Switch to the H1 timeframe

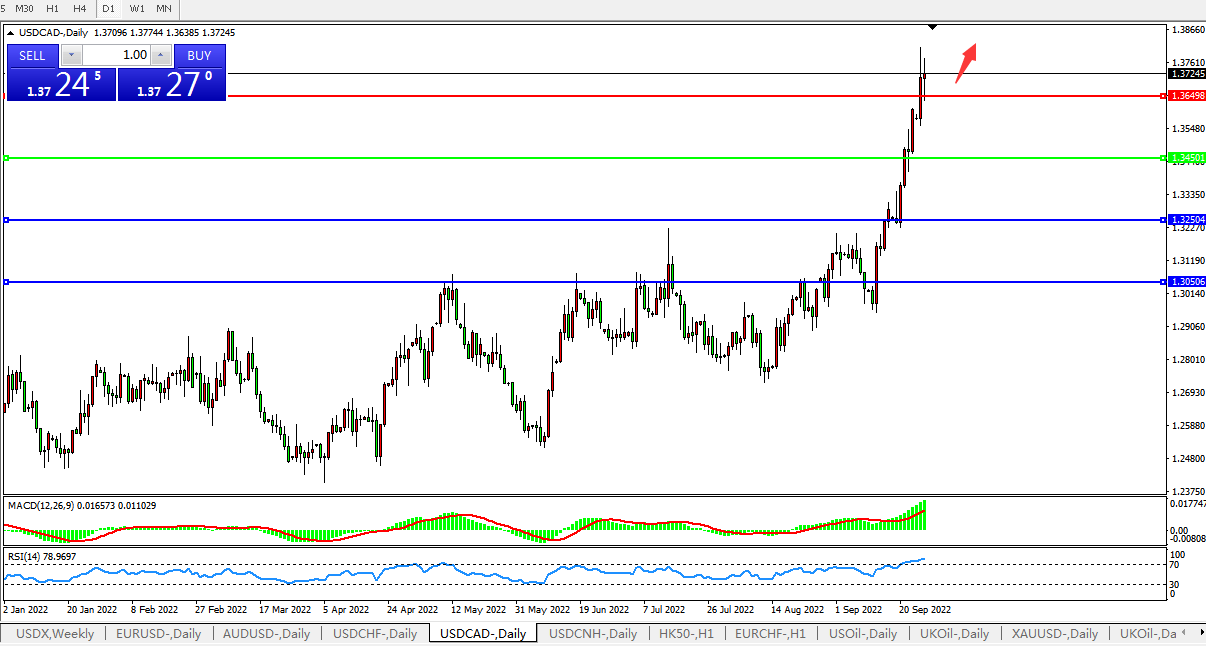[x=52, y=8]
